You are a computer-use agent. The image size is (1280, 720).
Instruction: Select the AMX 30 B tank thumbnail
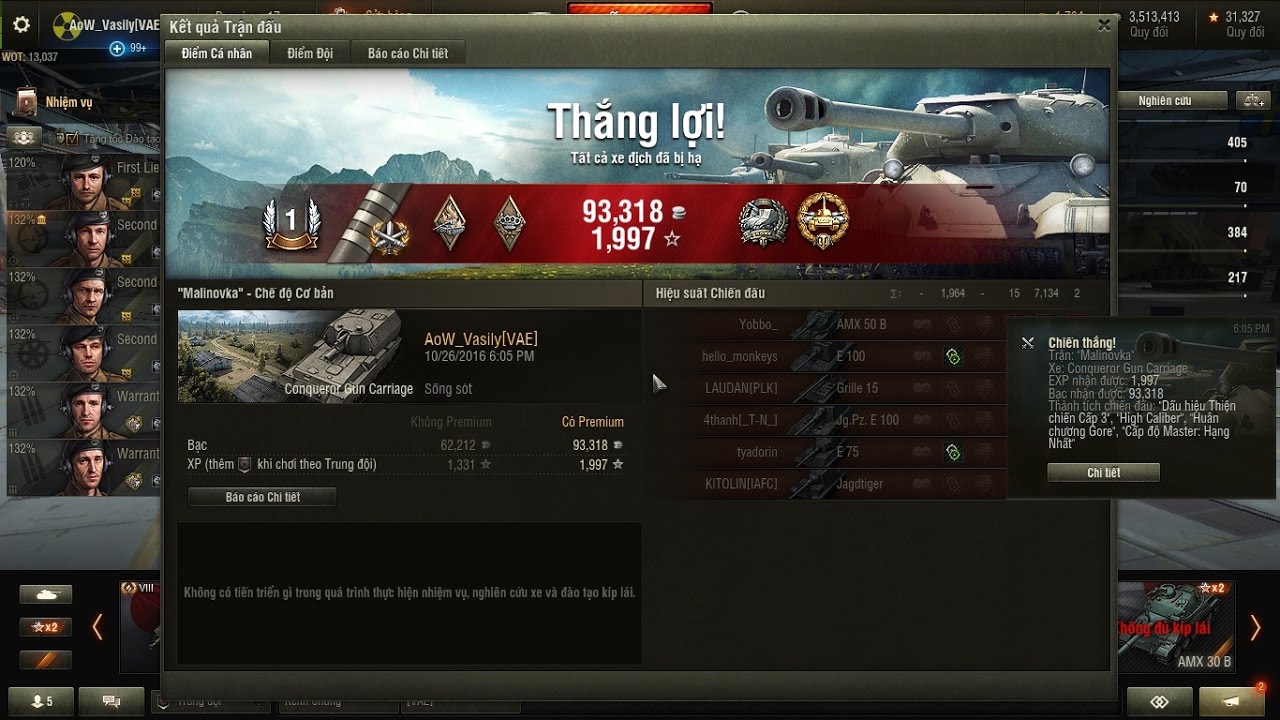coord(1177,626)
